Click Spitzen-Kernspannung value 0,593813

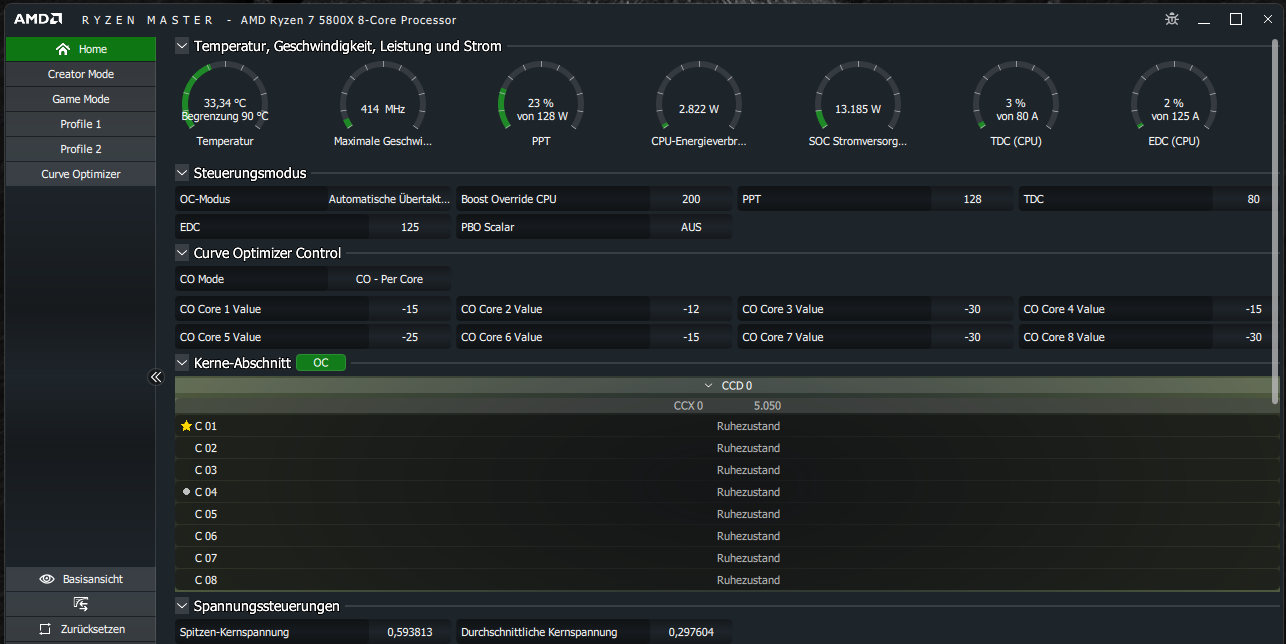pos(410,632)
